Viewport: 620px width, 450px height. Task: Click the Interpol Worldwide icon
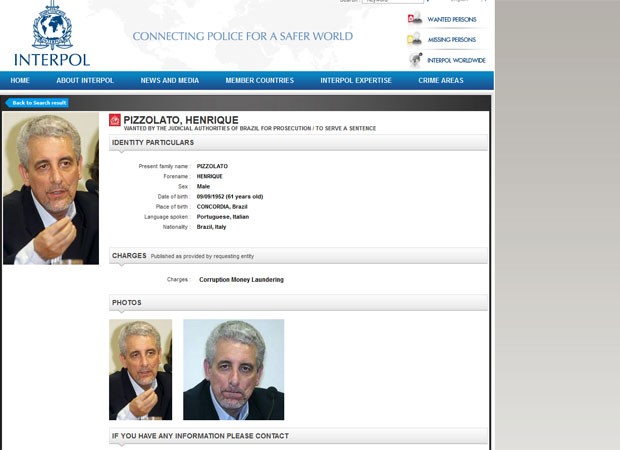click(x=415, y=60)
